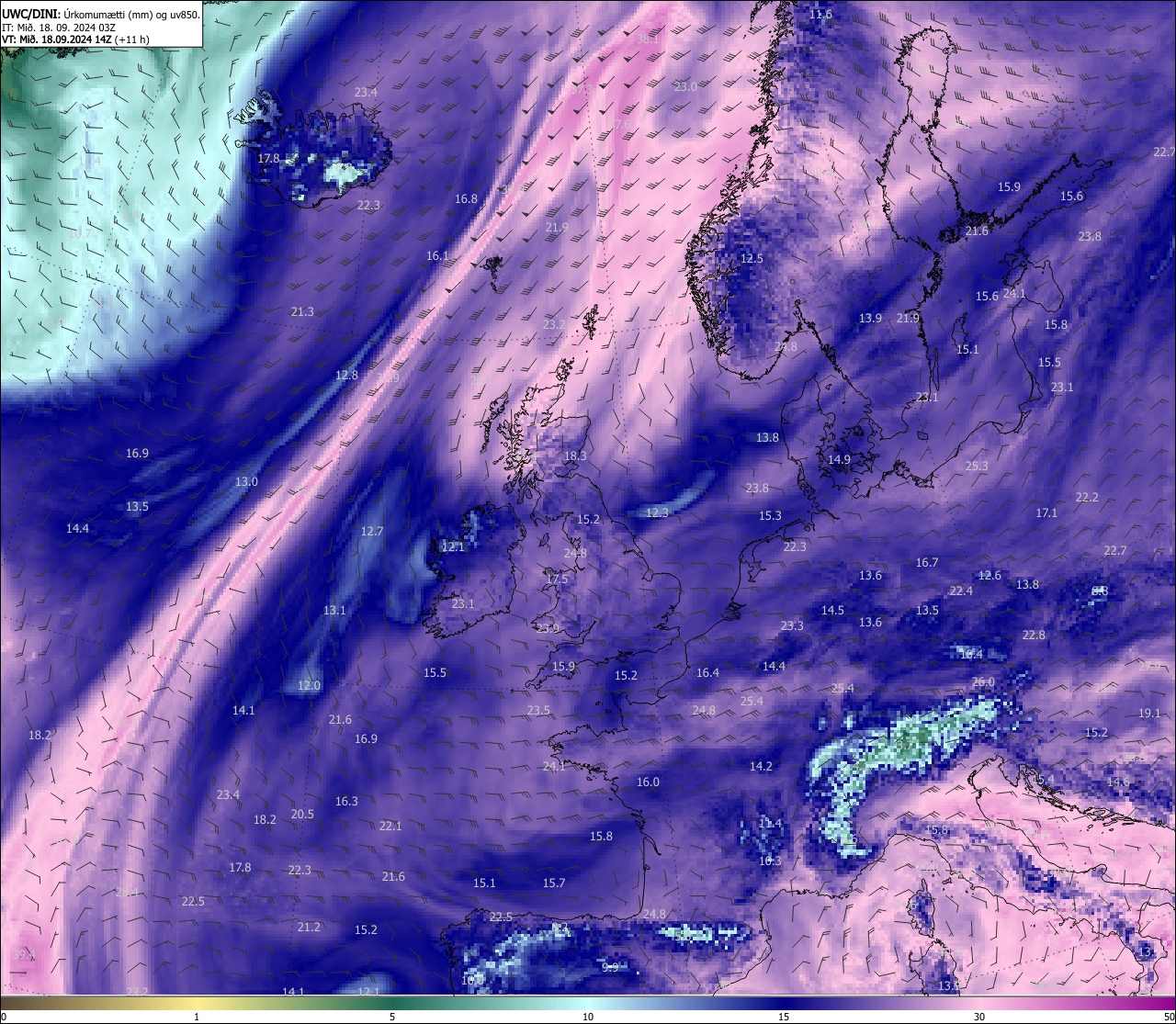Click the 14.9 value over Denmark

click(x=839, y=459)
